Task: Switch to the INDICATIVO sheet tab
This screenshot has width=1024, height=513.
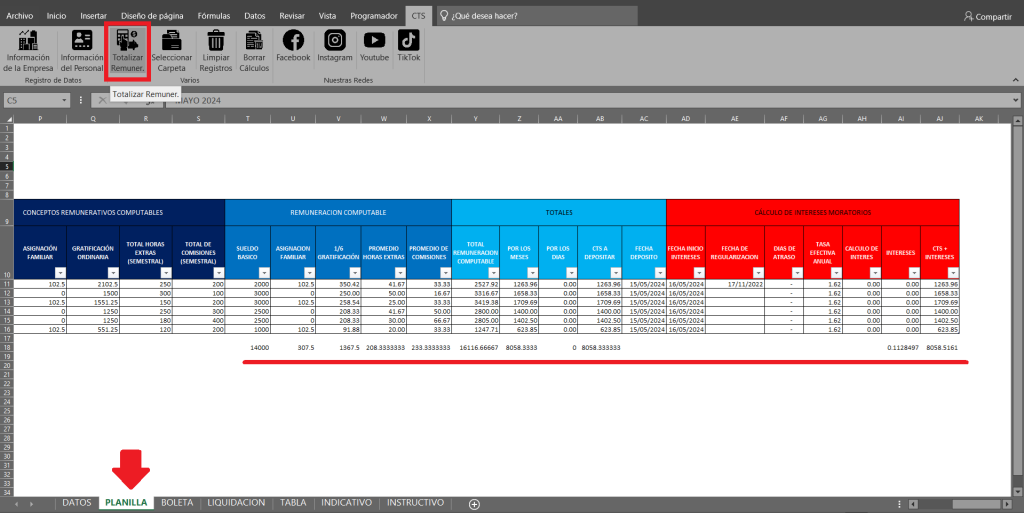Action: [346, 503]
